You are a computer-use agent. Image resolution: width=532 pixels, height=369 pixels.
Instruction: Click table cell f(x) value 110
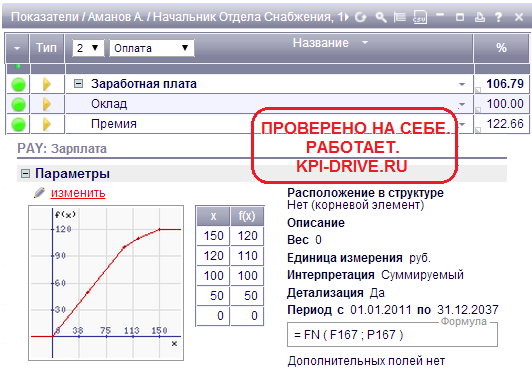pos(247,256)
